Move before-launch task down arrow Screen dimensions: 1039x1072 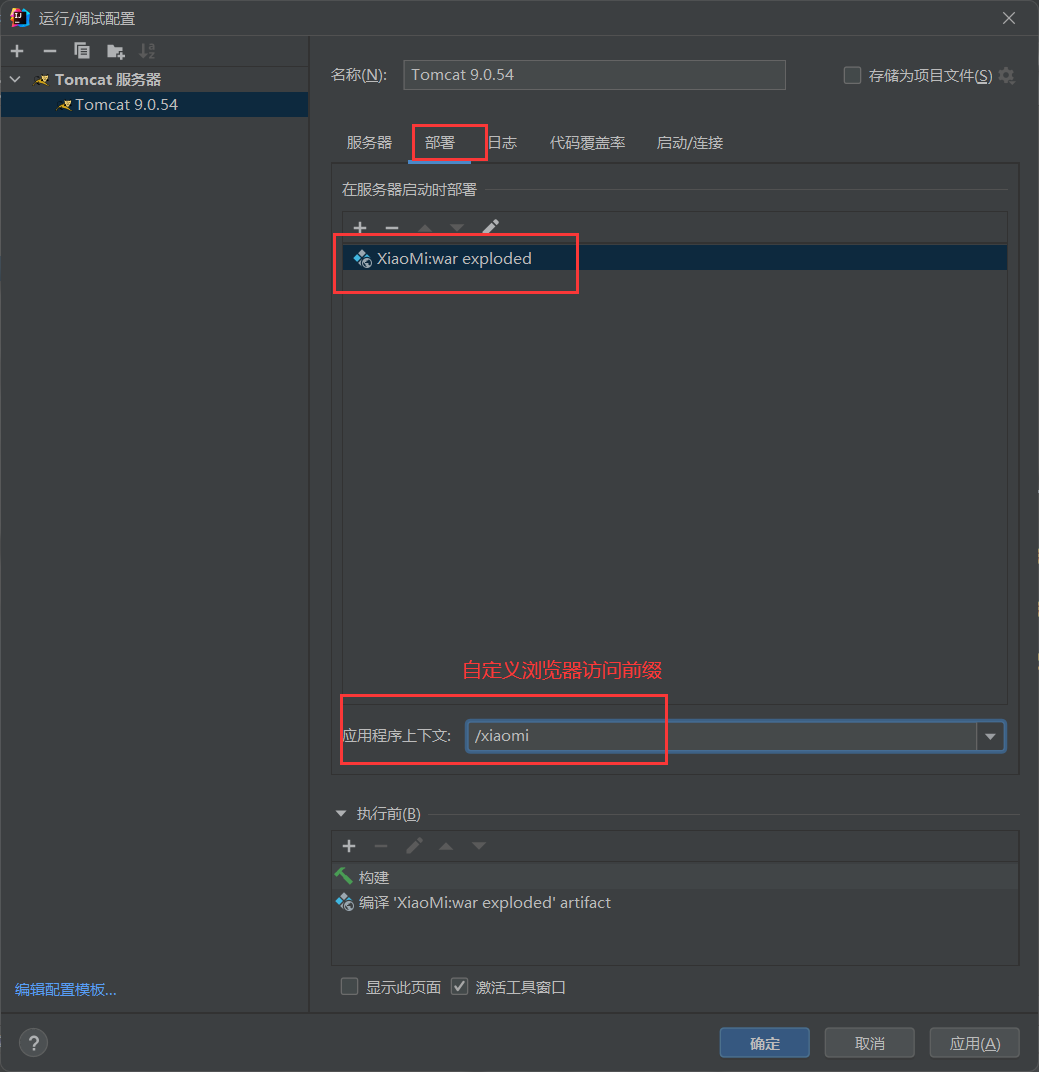[478, 846]
